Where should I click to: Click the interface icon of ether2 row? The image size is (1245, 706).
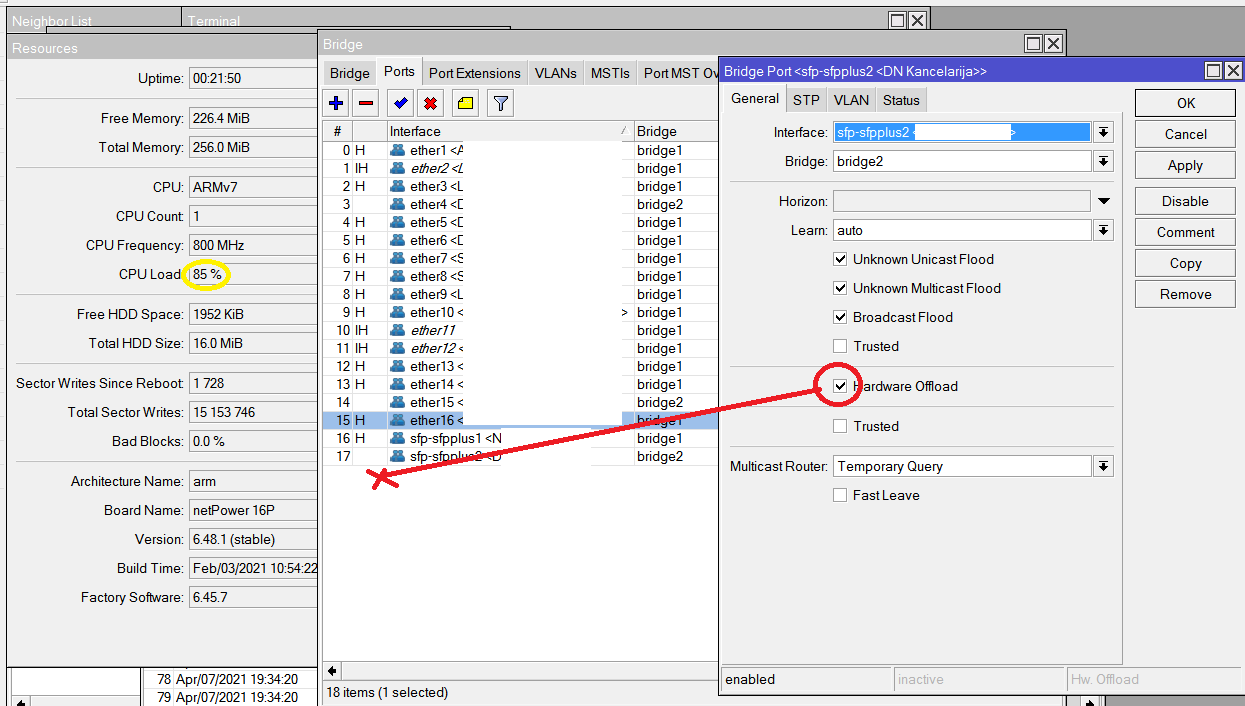pyautogui.click(x=398, y=168)
